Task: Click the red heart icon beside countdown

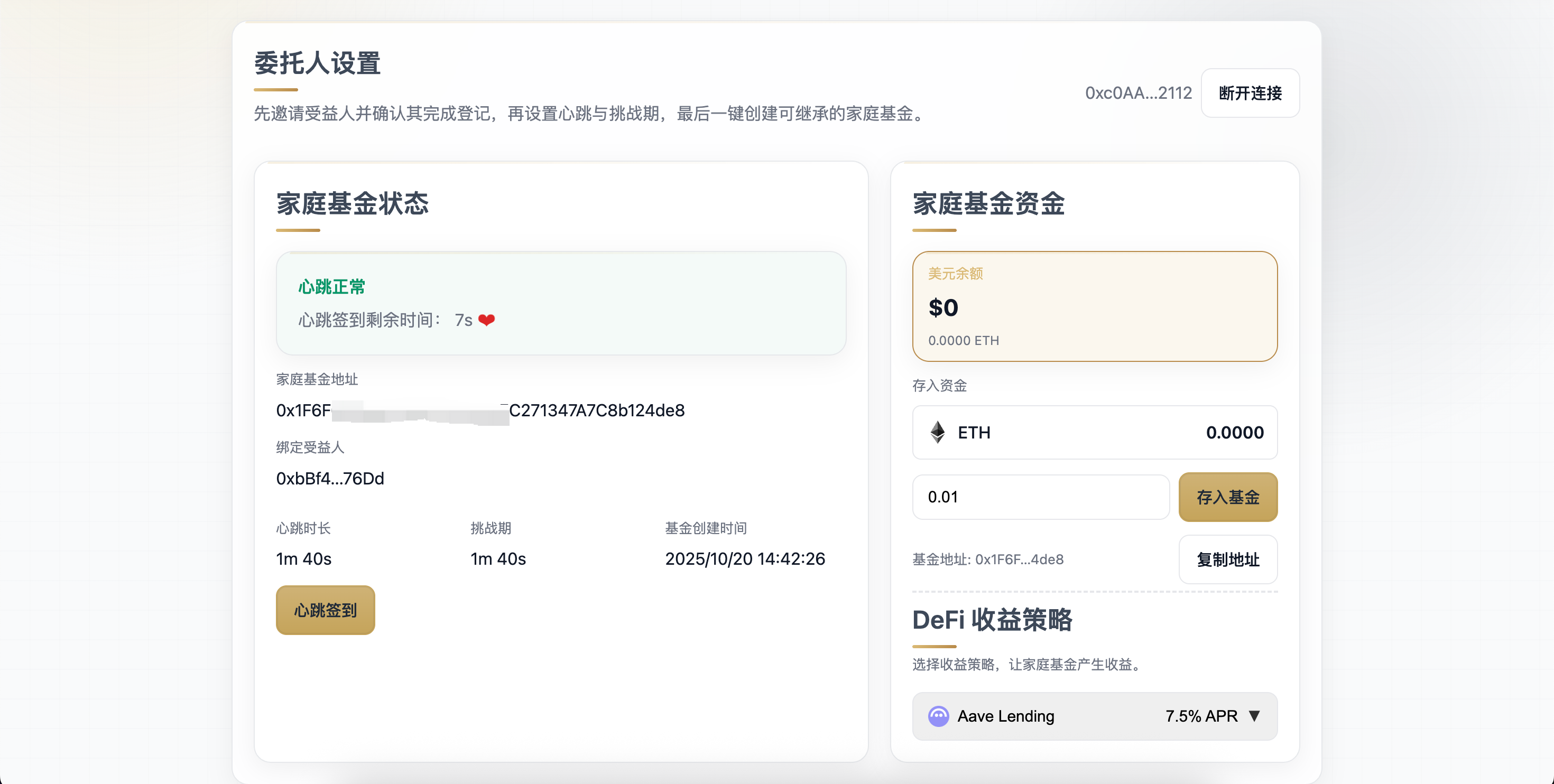Action: pos(487,319)
